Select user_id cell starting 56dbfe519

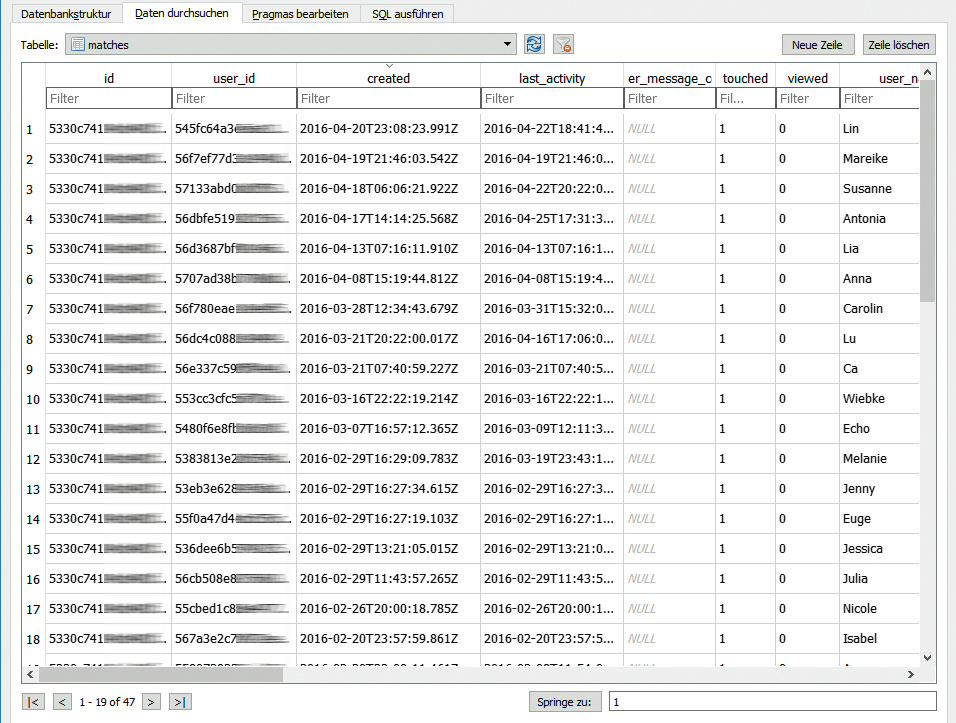coord(234,218)
